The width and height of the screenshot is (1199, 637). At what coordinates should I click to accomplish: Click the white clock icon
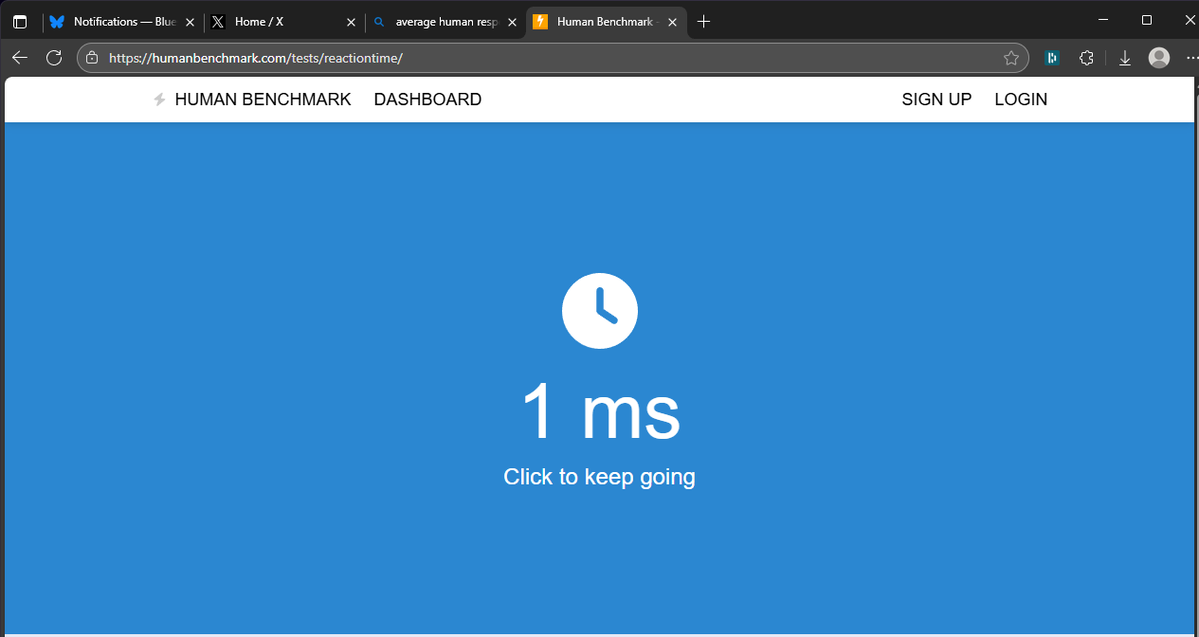[600, 310]
